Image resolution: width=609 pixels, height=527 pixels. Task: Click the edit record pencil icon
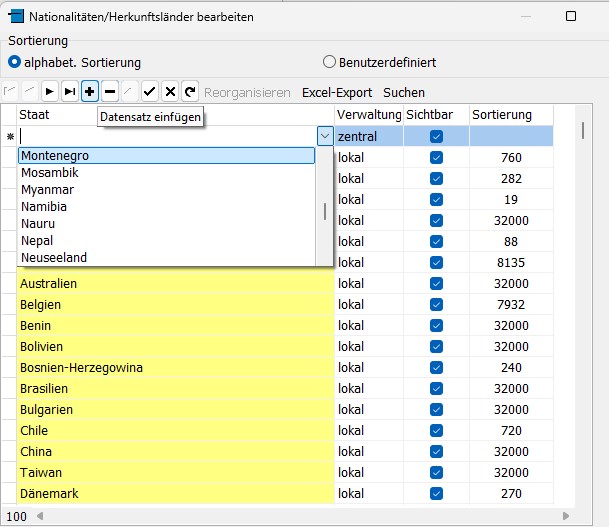130,92
